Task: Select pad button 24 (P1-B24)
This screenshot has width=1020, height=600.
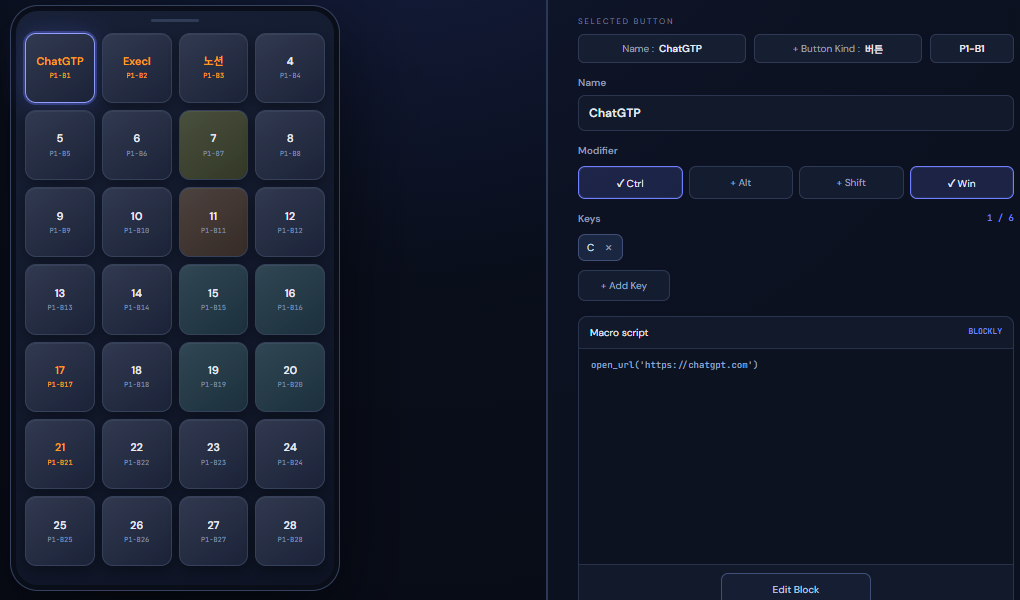Action: [290, 454]
